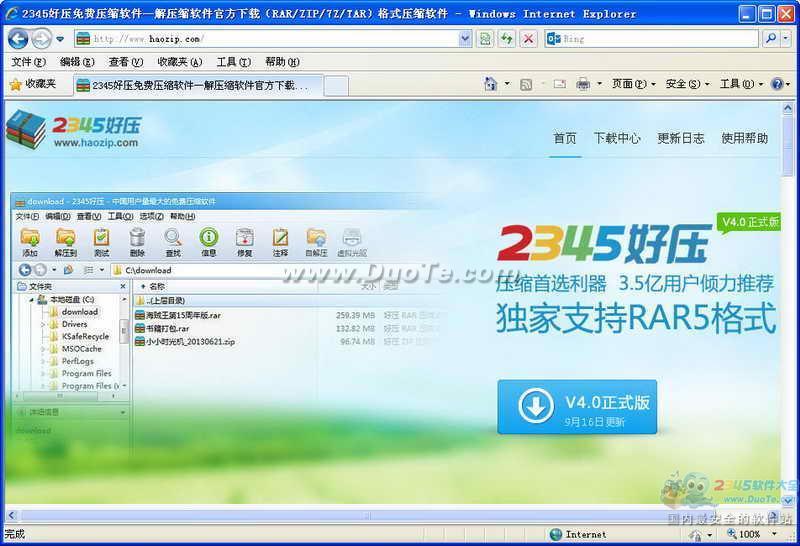The width and height of the screenshot is (800, 546).
Task: Click the V4.0正式版 download button
Action: (577, 407)
